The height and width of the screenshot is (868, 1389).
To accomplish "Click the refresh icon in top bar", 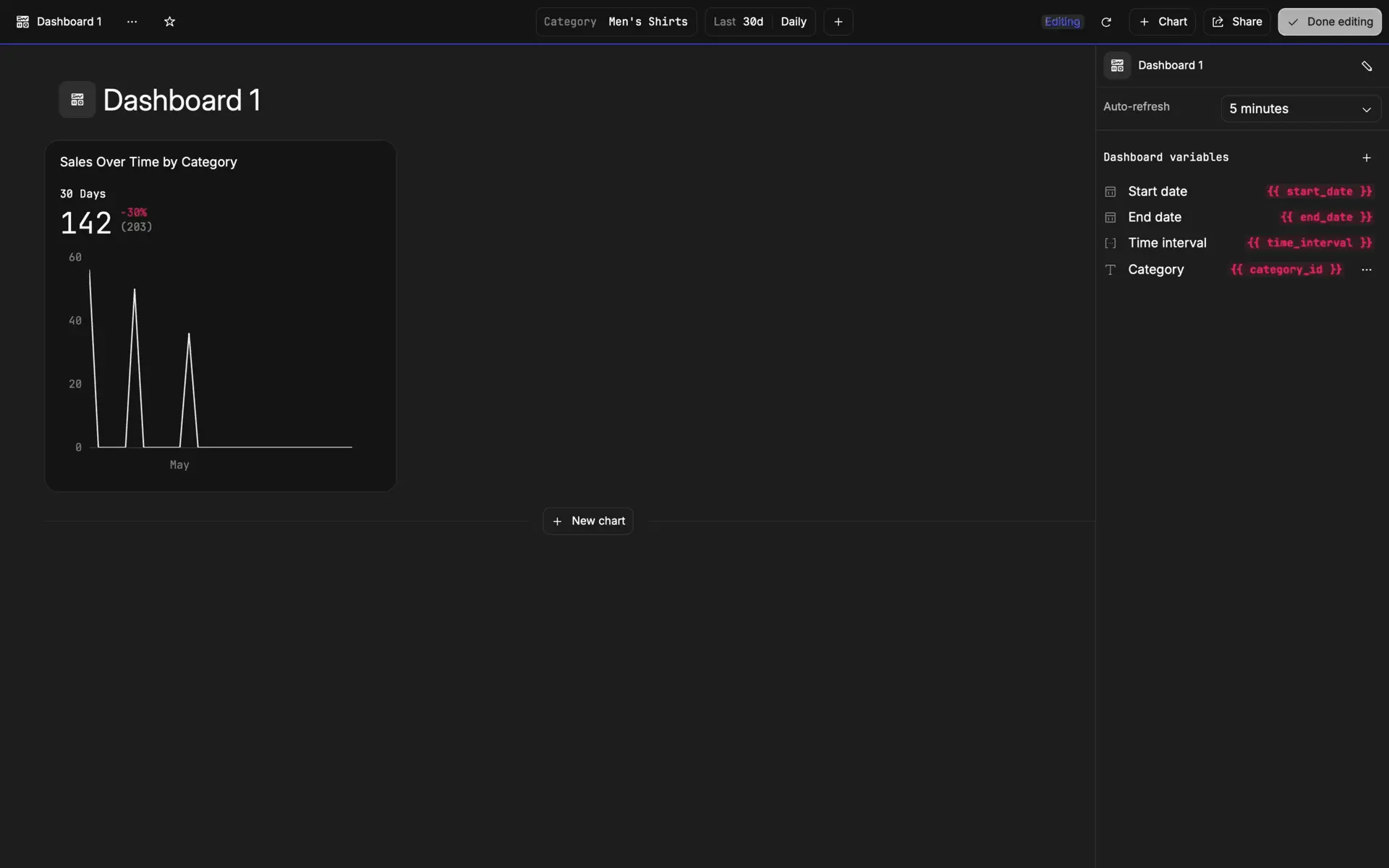I will (1105, 22).
